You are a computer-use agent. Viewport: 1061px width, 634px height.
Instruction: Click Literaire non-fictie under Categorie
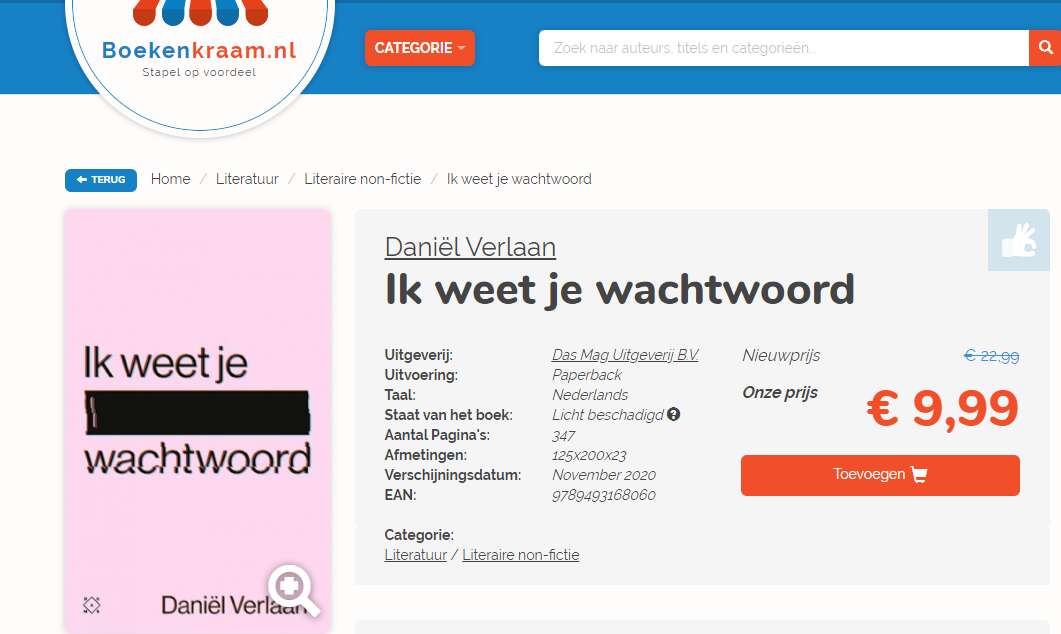520,555
